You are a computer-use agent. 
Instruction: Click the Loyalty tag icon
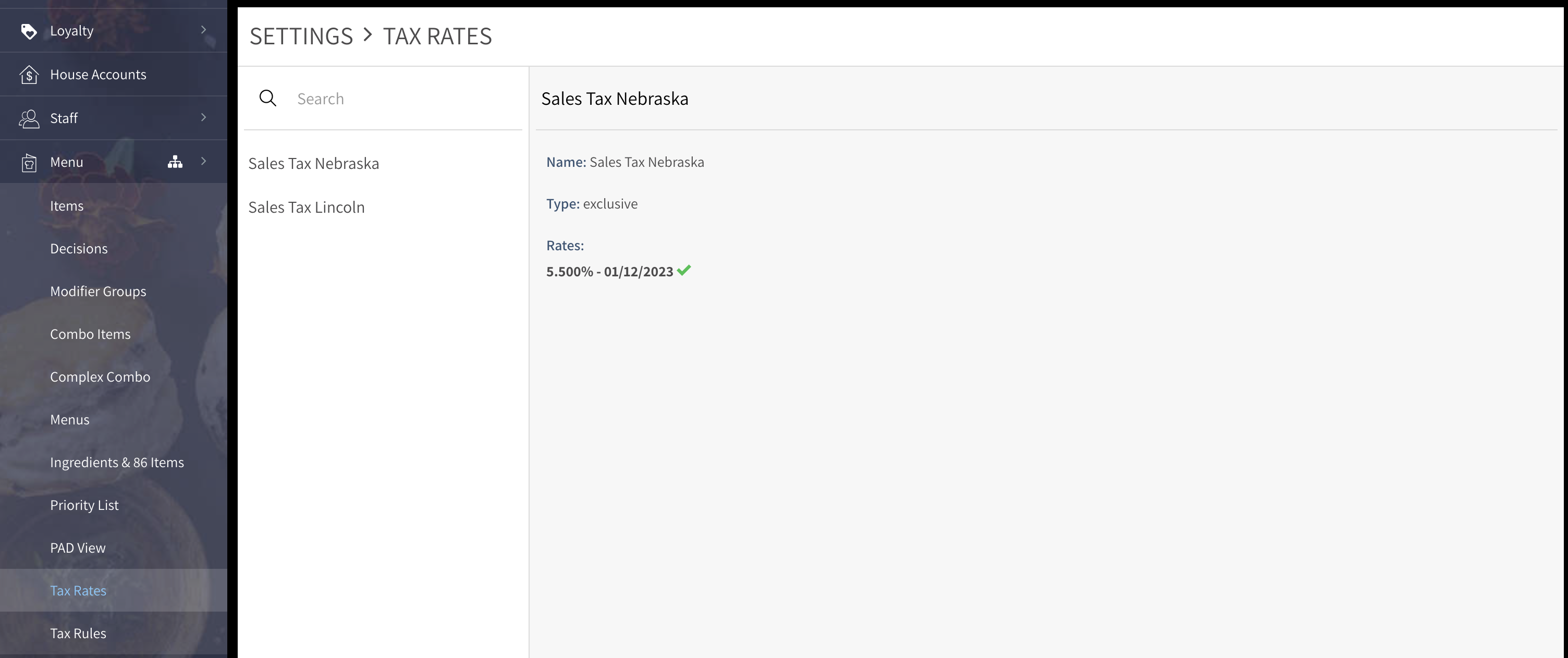(x=29, y=31)
